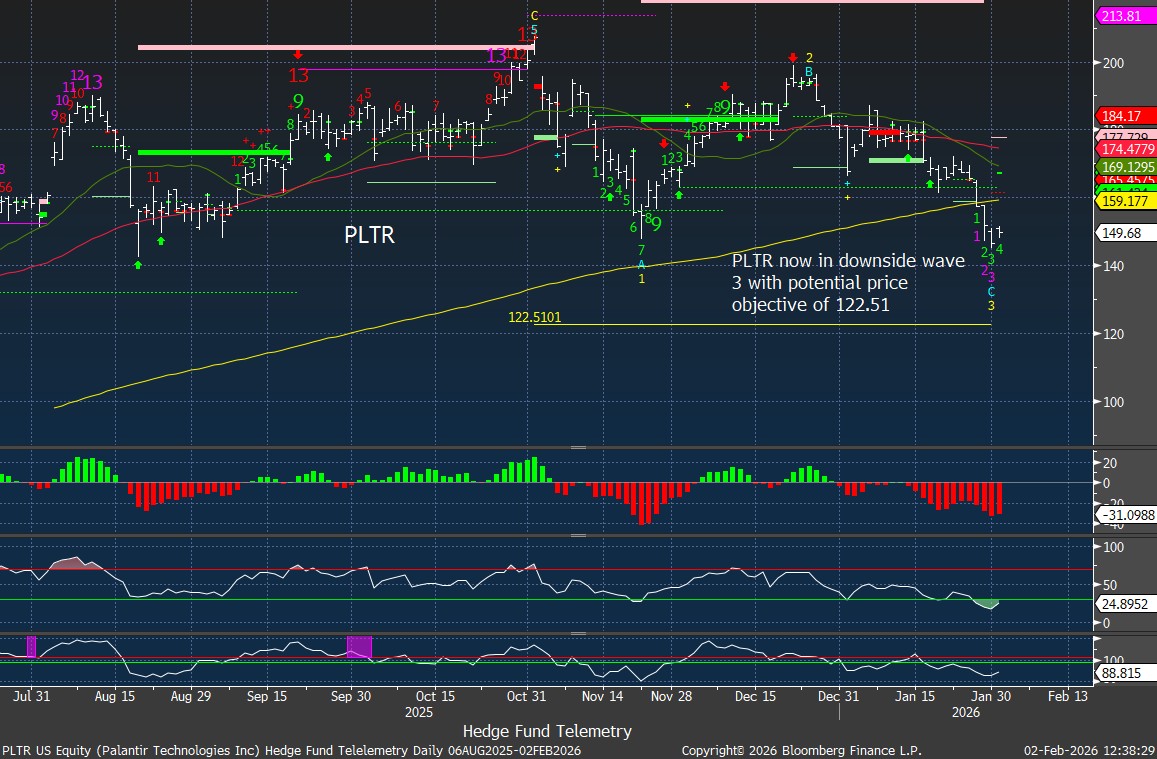Screen dimensions: 1157x759
Task: Click the -31.0988 histogram value tag
Action: pos(1126,515)
